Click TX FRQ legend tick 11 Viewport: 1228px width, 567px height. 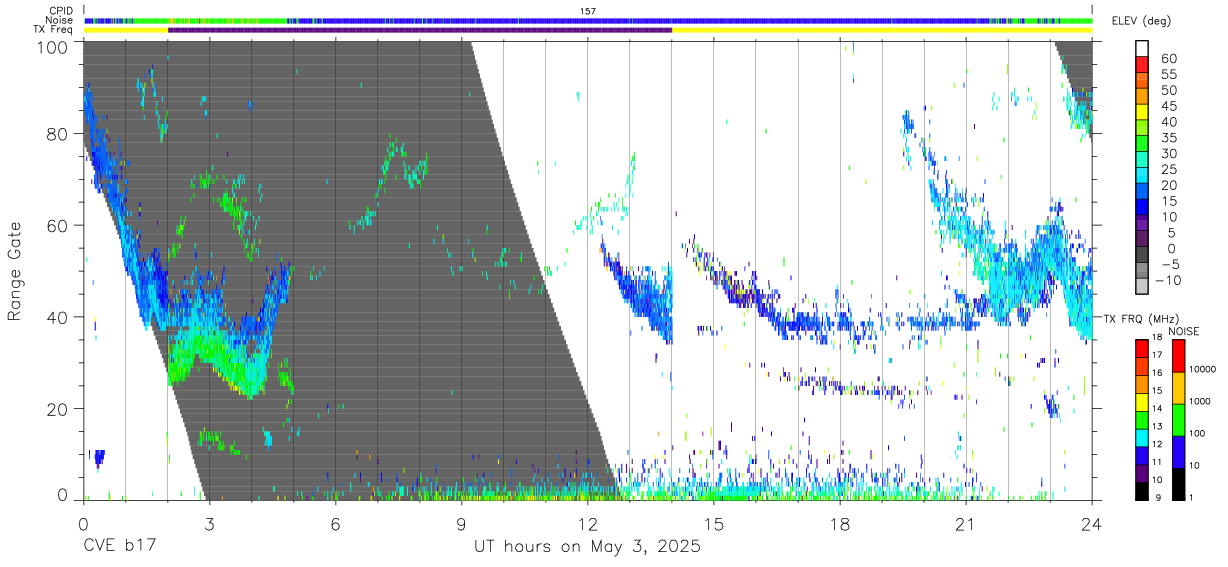1156,462
